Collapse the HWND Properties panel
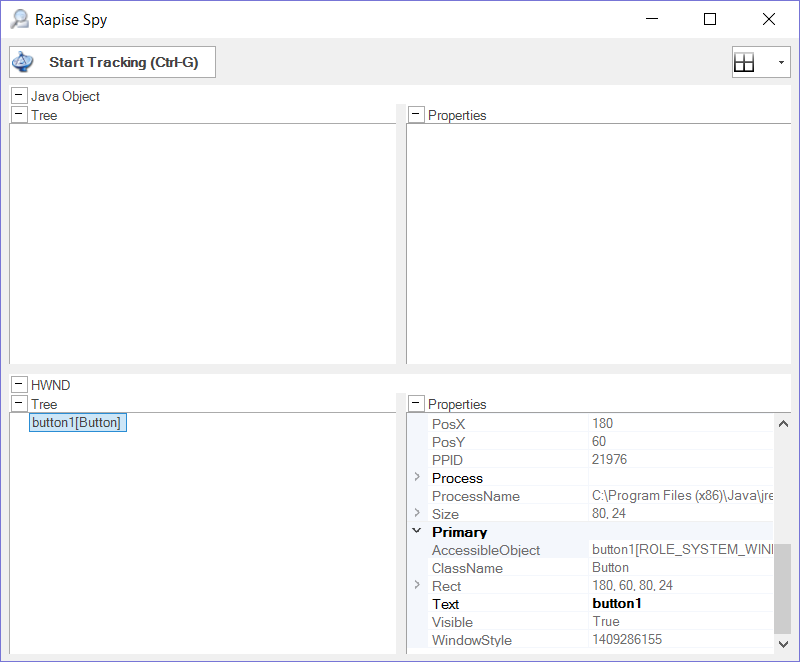The width and height of the screenshot is (800, 662). coord(416,404)
